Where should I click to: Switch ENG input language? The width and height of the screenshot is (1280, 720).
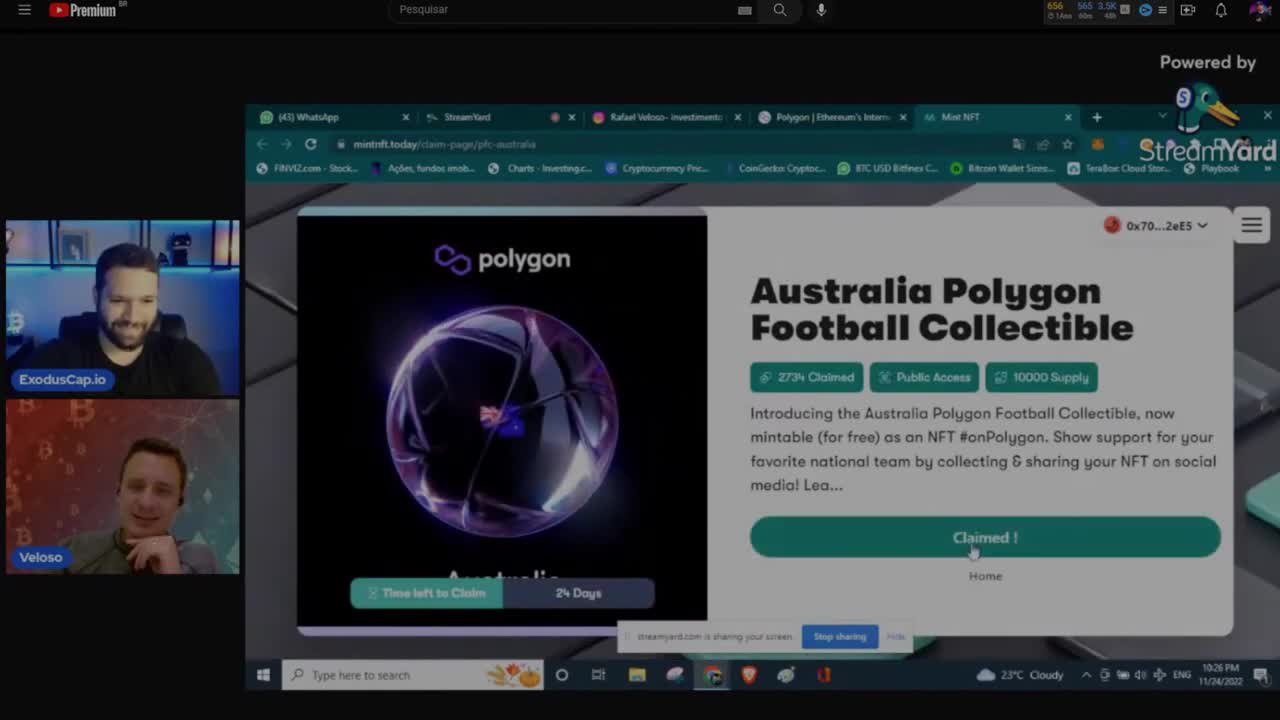[1182, 675]
